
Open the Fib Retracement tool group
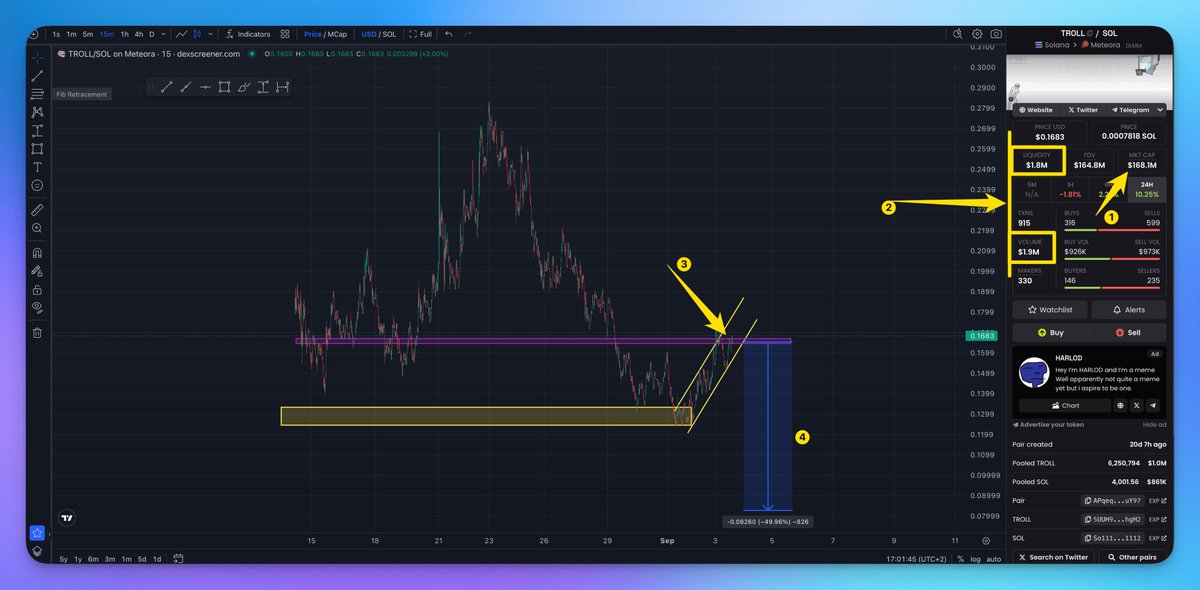coord(37,94)
